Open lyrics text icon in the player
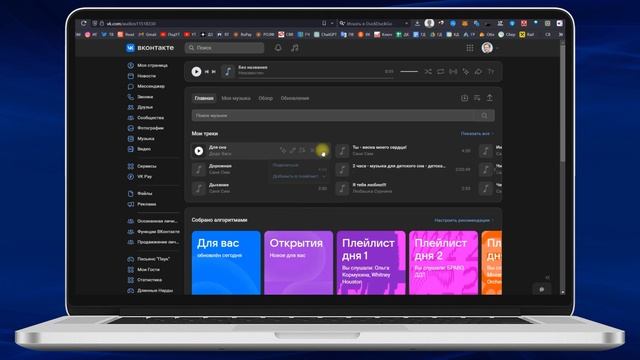640x360 pixels. [x=491, y=72]
